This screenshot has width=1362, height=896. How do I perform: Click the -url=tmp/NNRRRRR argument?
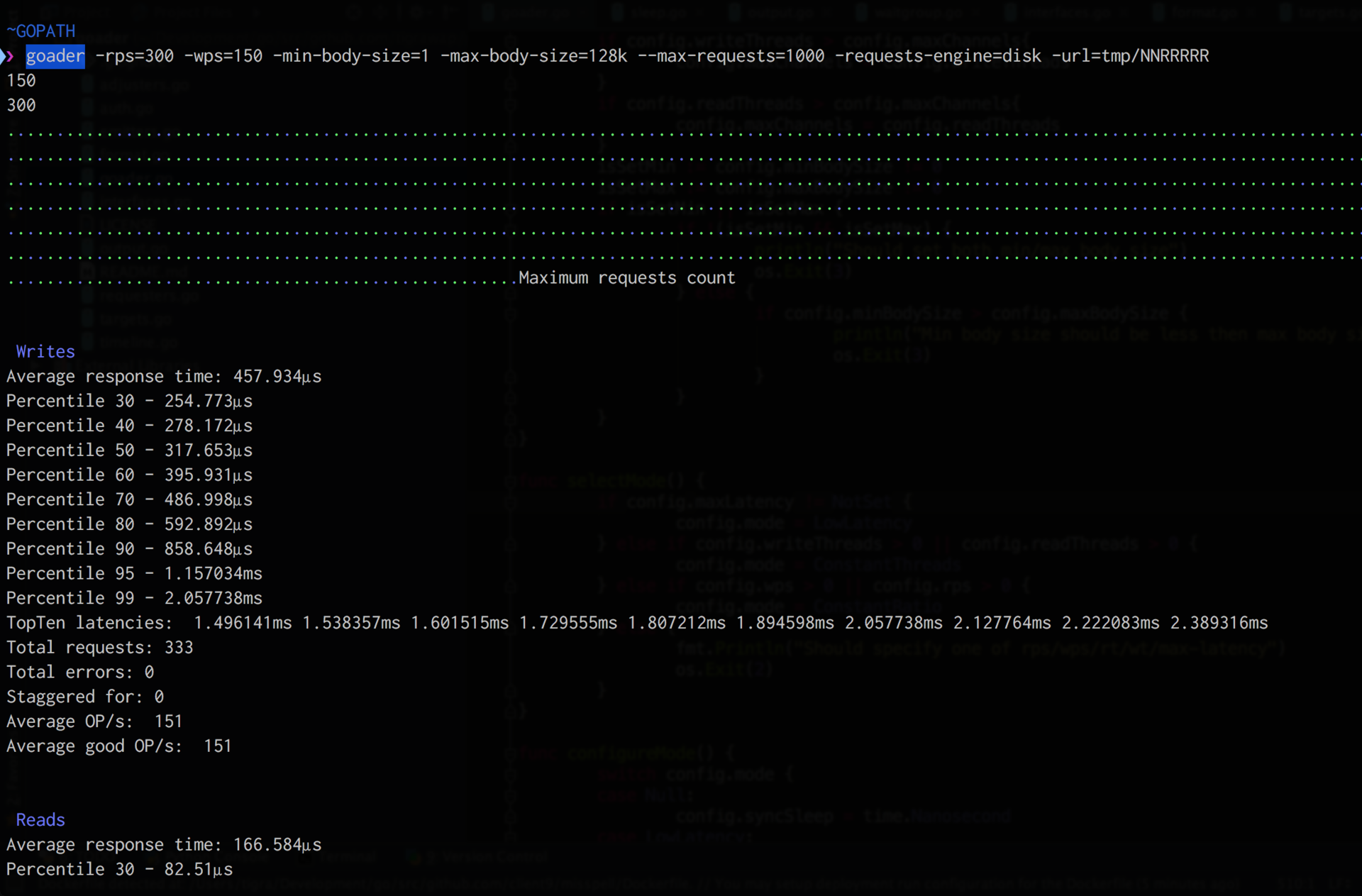click(x=1130, y=56)
